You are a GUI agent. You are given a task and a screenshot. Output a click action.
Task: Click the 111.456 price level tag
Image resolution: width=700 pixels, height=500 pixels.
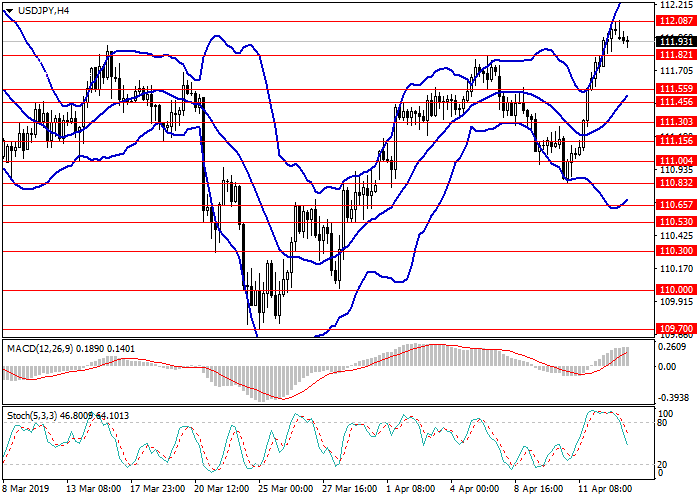point(676,102)
